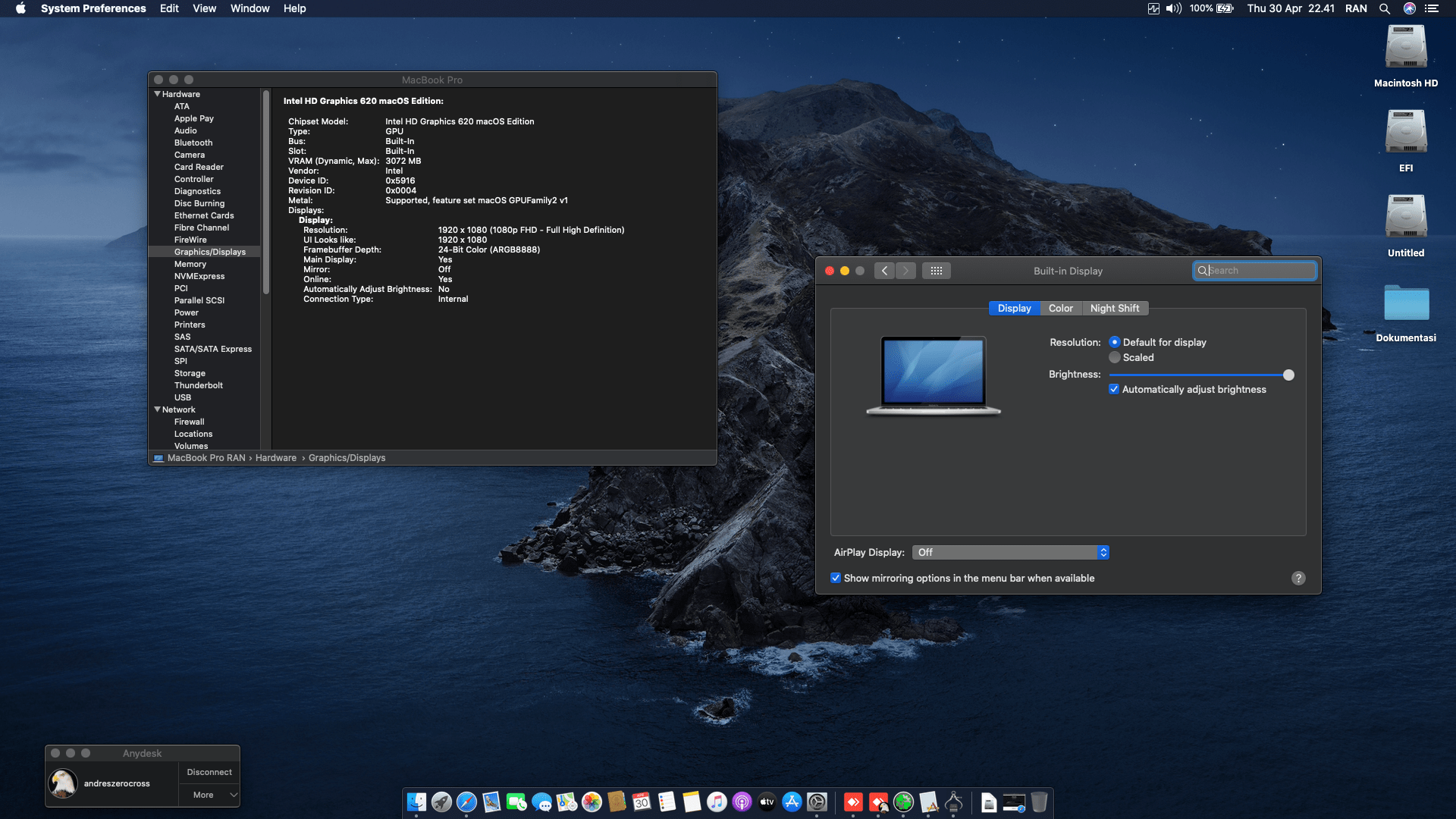The width and height of the screenshot is (1456, 819).
Task: Click the RAN user name in menu bar
Action: [x=1356, y=8]
